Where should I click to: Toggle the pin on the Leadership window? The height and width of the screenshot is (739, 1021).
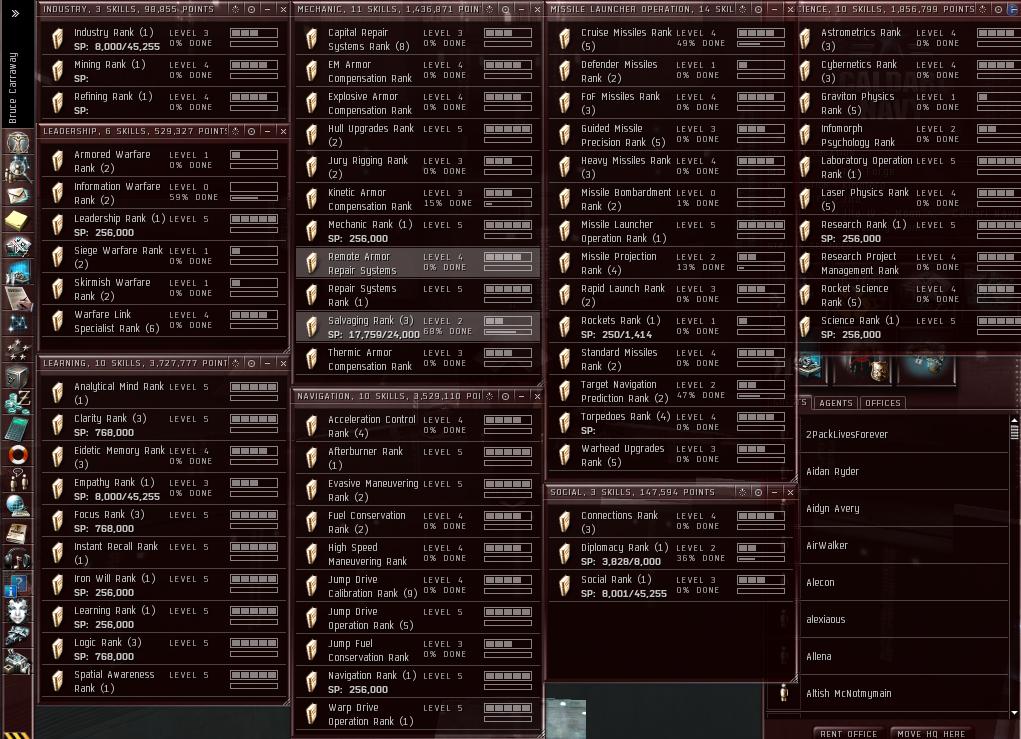(236, 131)
